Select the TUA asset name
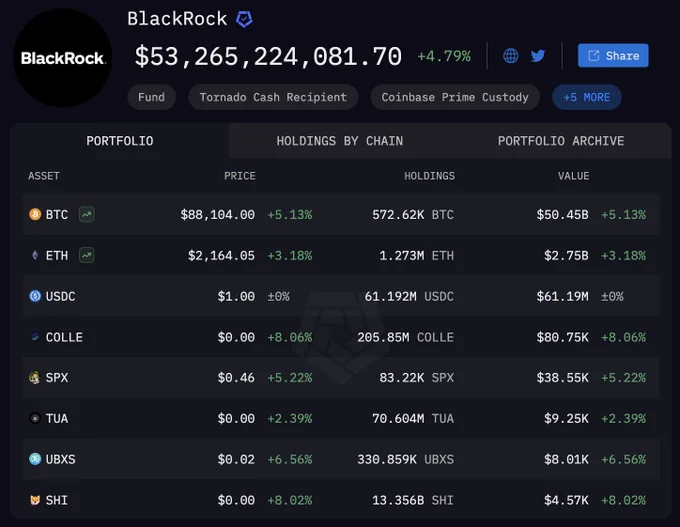680x527 pixels. (x=57, y=419)
